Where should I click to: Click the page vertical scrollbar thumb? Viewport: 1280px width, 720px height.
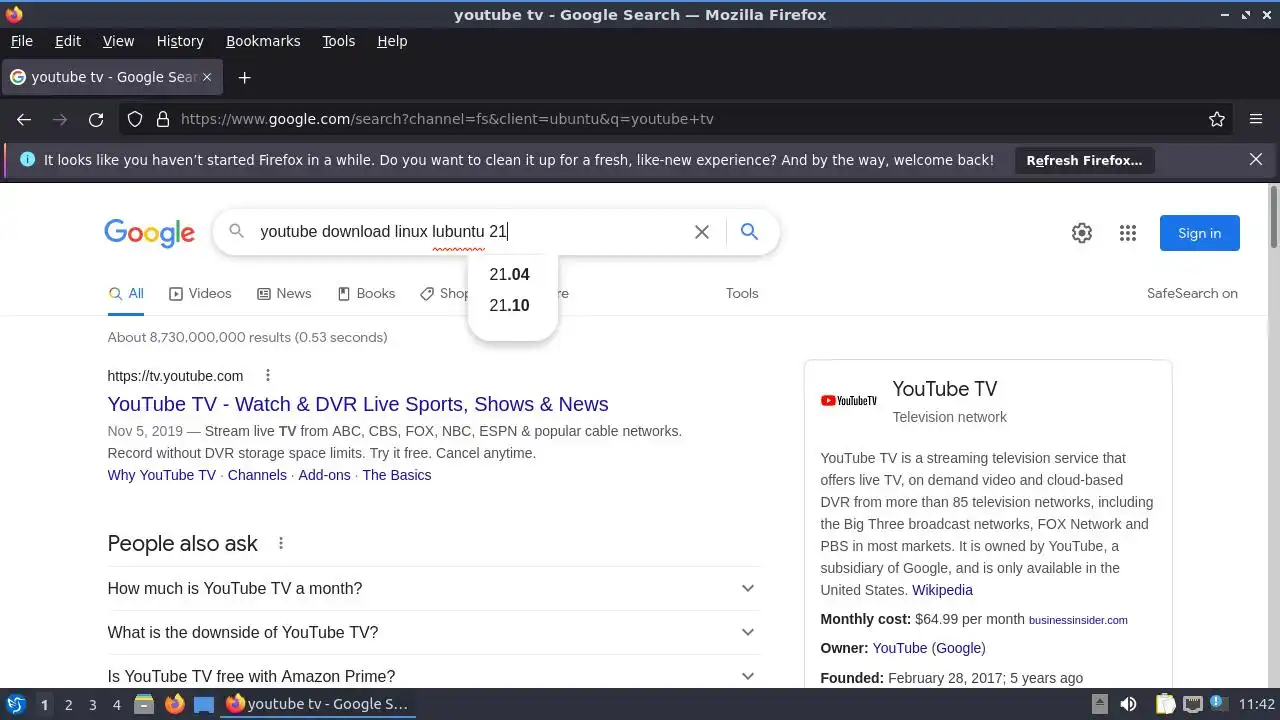pos(1273,217)
